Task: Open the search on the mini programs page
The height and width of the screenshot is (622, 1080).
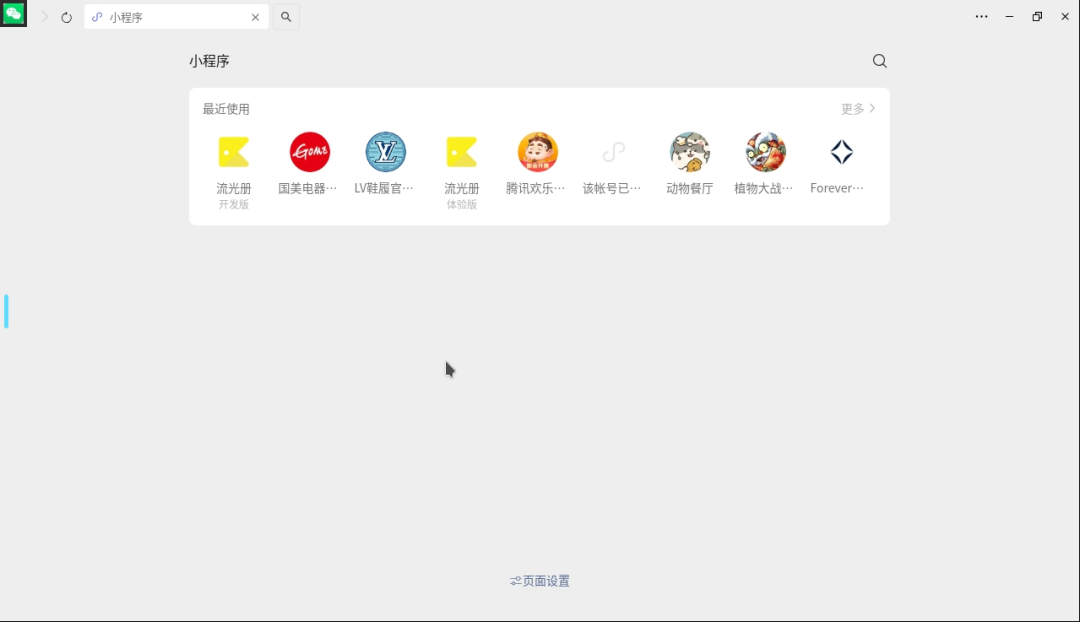Action: coord(879,61)
